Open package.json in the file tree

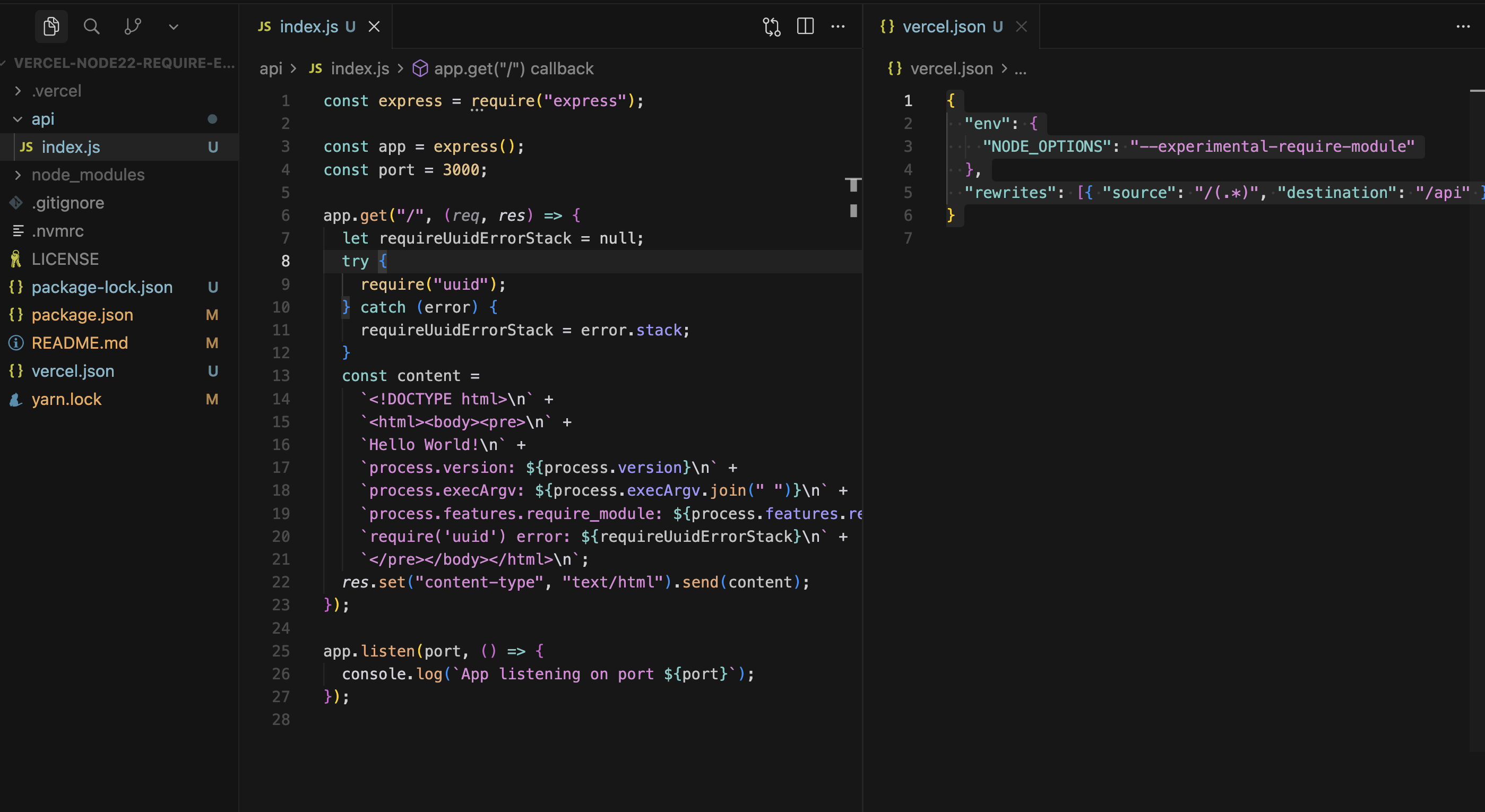(x=82, y=315)
